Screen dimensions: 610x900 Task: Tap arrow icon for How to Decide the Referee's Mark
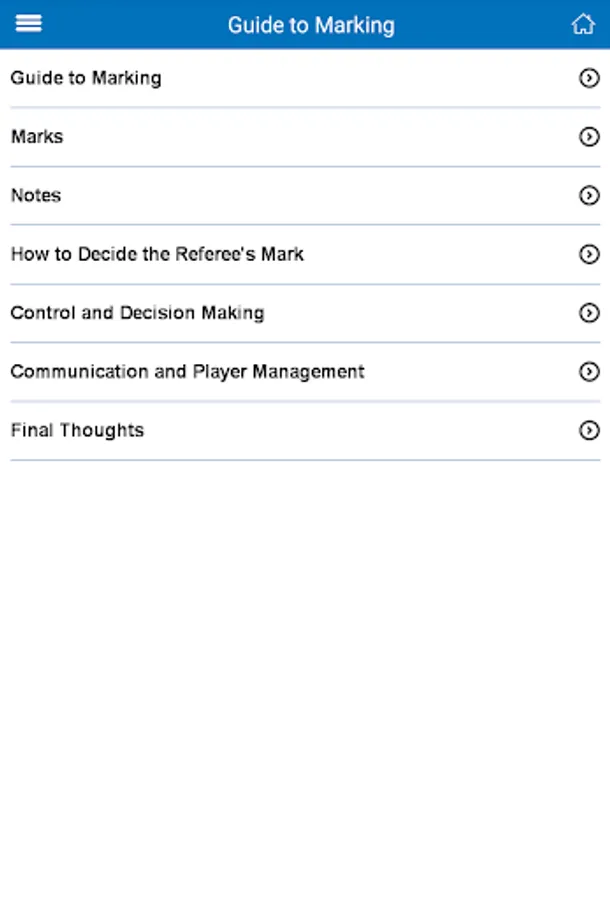[589, 254]
